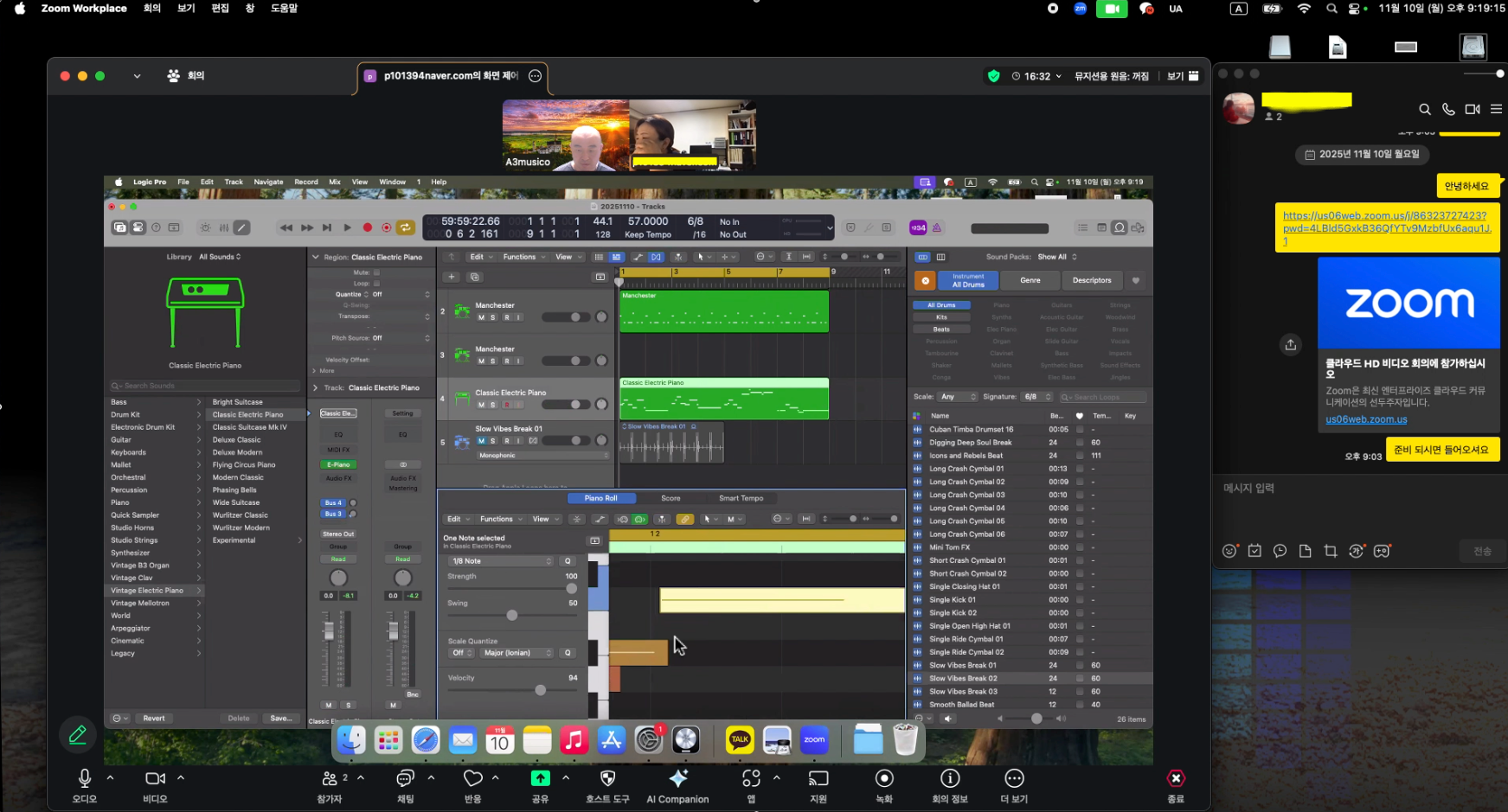The height and width of the screenshot is (812, 1508).
Task: Click the Descriptors filter button
Action: (1092, 280)
